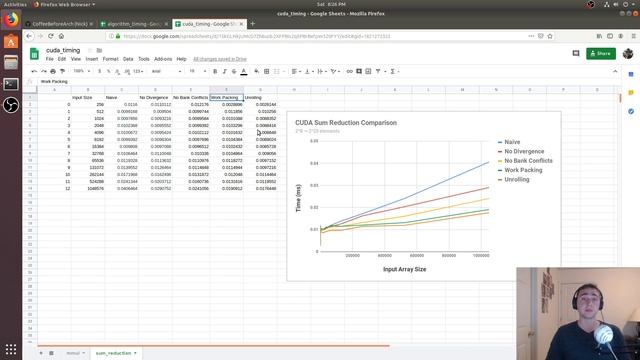Insert a chart with toolbar icon

pos(368,71)
